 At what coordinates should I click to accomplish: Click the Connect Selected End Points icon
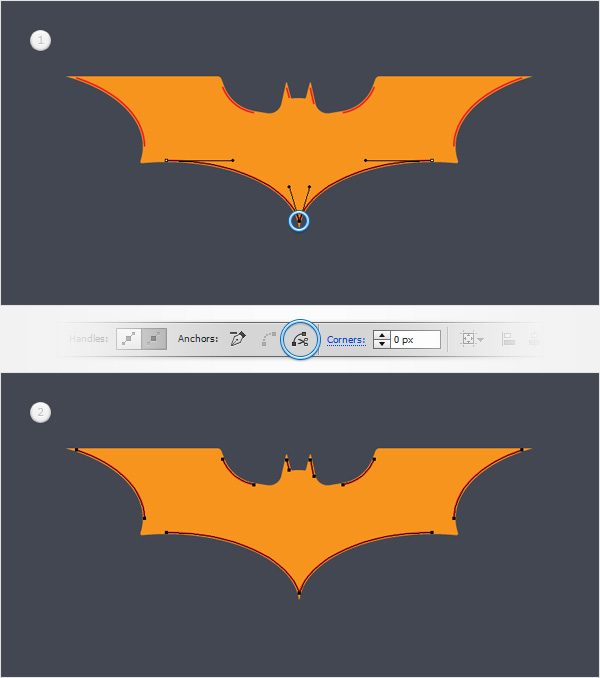click(268, 339)
